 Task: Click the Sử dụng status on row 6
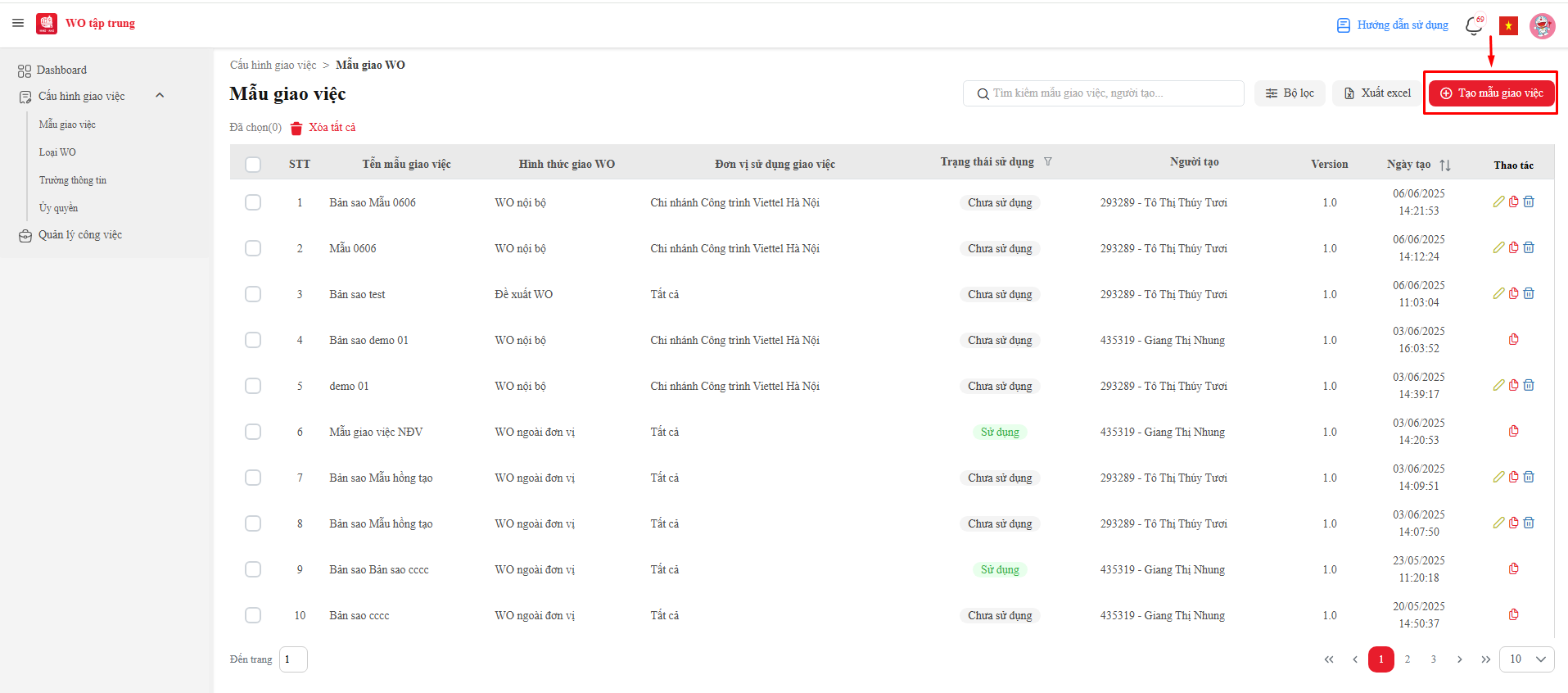[x=1000, y=432]
